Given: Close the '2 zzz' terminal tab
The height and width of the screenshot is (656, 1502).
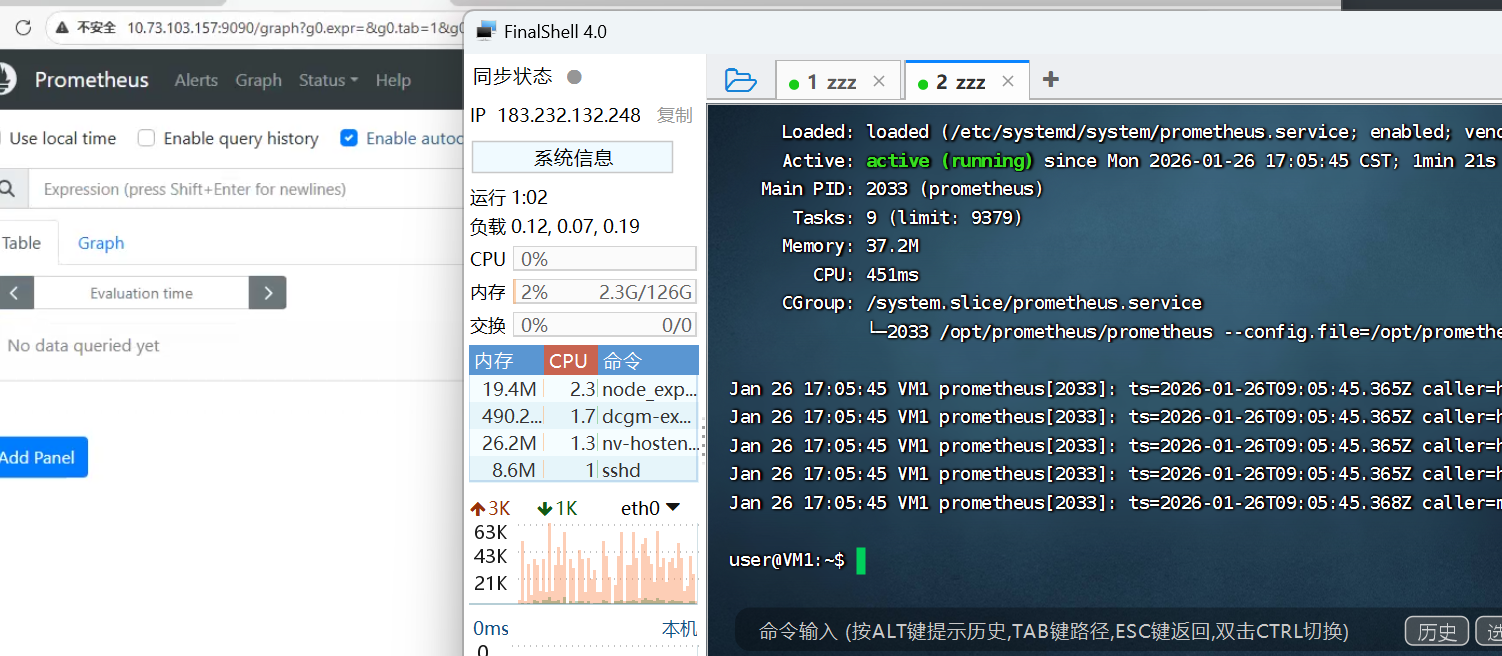Looking at the screenshot, I should click(1008, 82).
